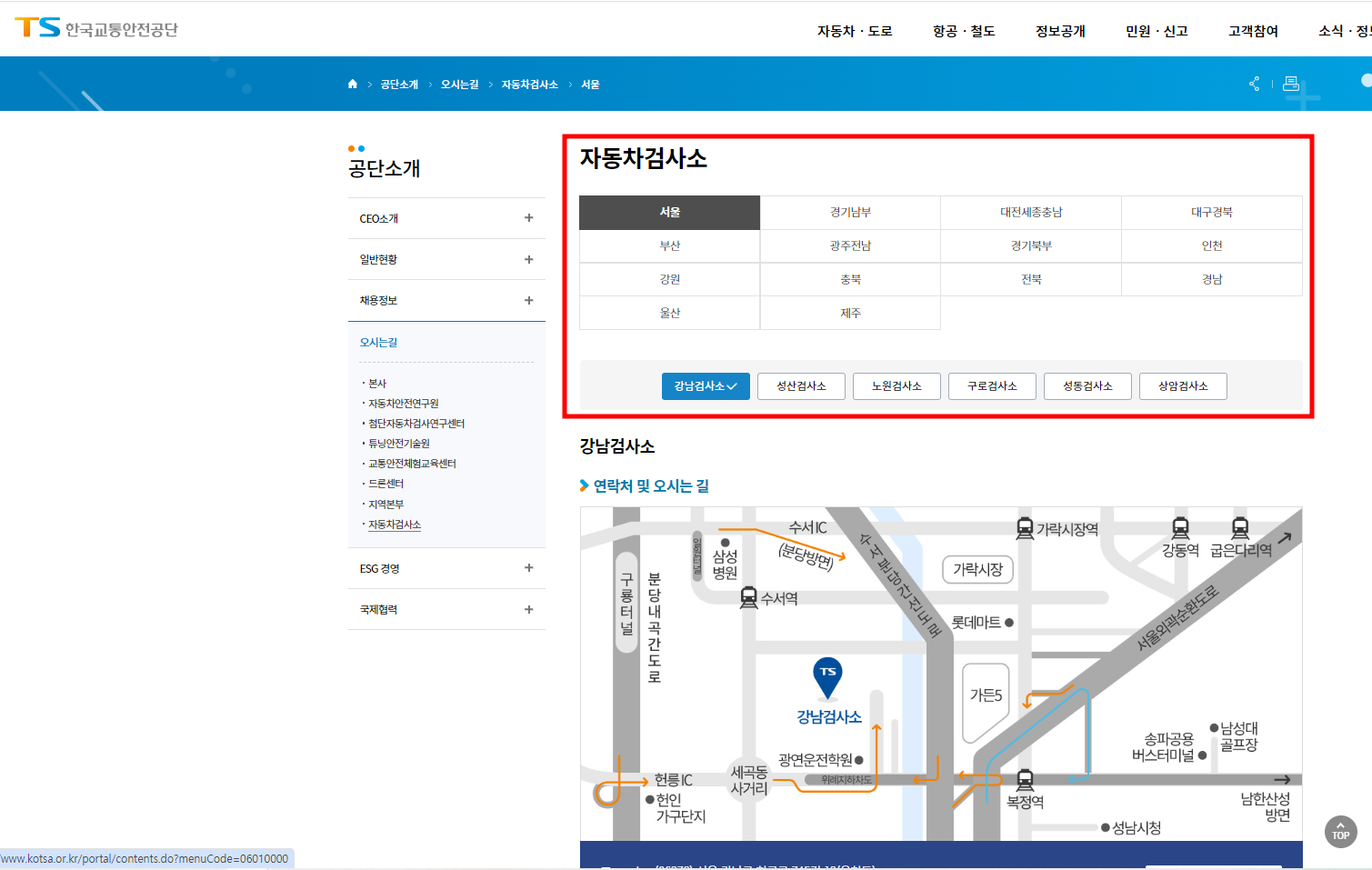Choose the 노원검사소 button

pyautogui.click(x=896, y=386)
